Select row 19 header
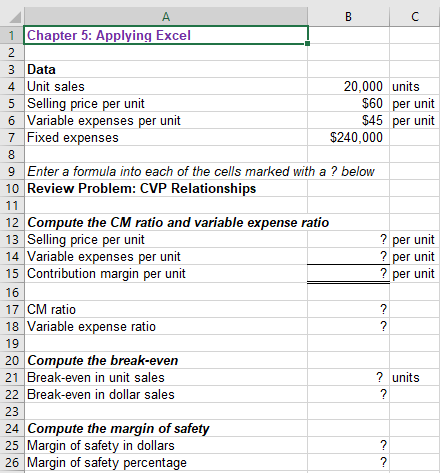The height and width of the screenshot is (473, 440). coord(12,343)
